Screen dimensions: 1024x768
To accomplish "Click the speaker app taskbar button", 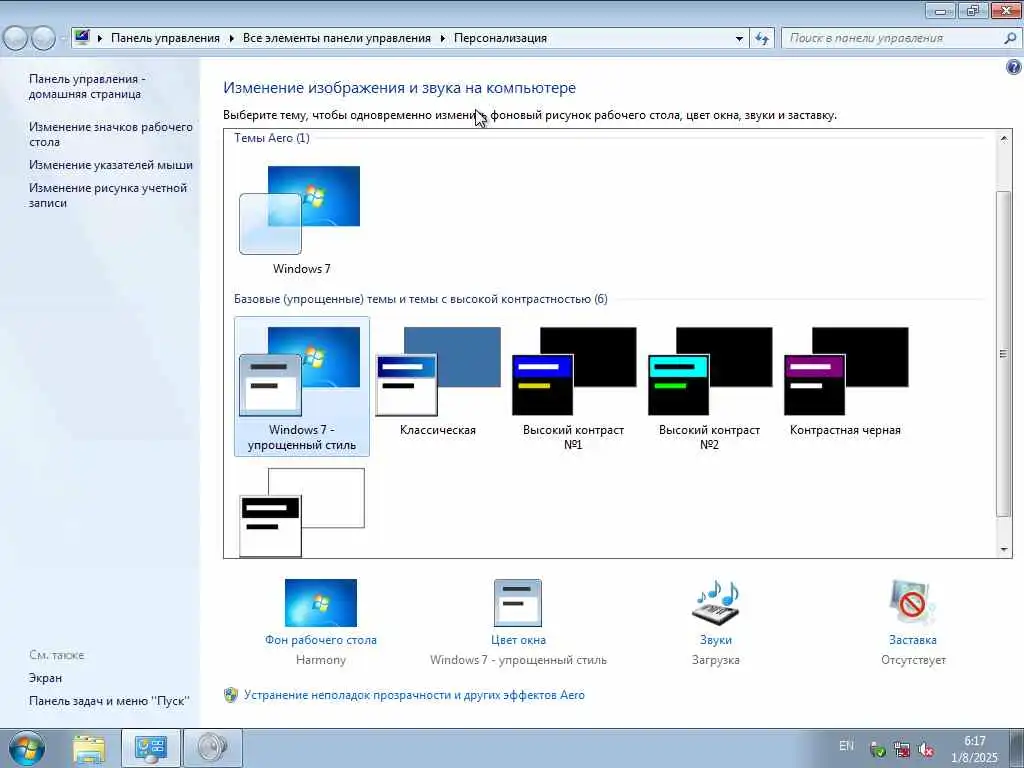I will click(x=212, y=748).
